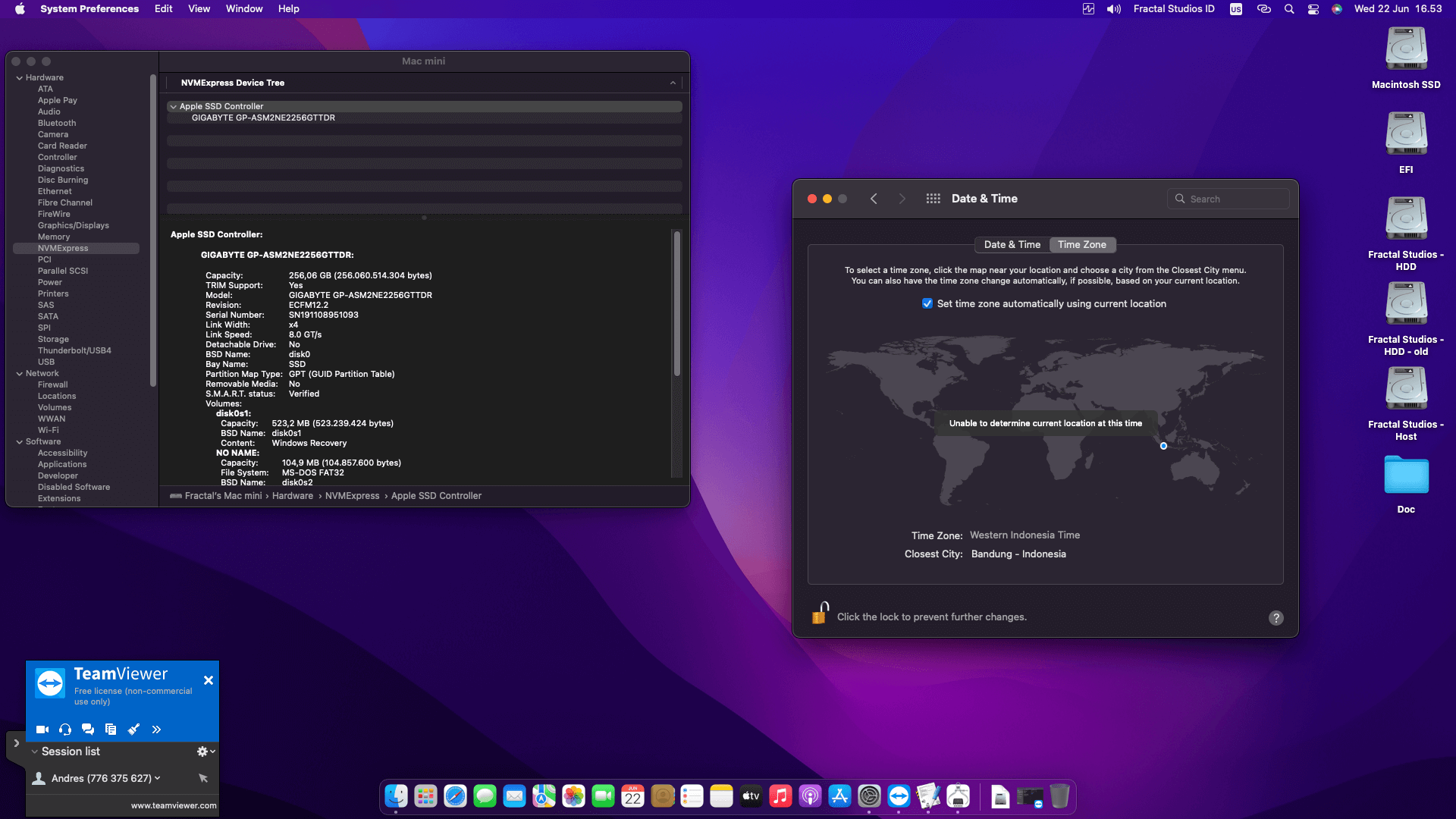Open EFI drive on desktop
The width and height of the screenshot is (1456, 819).
(1407, 133)
